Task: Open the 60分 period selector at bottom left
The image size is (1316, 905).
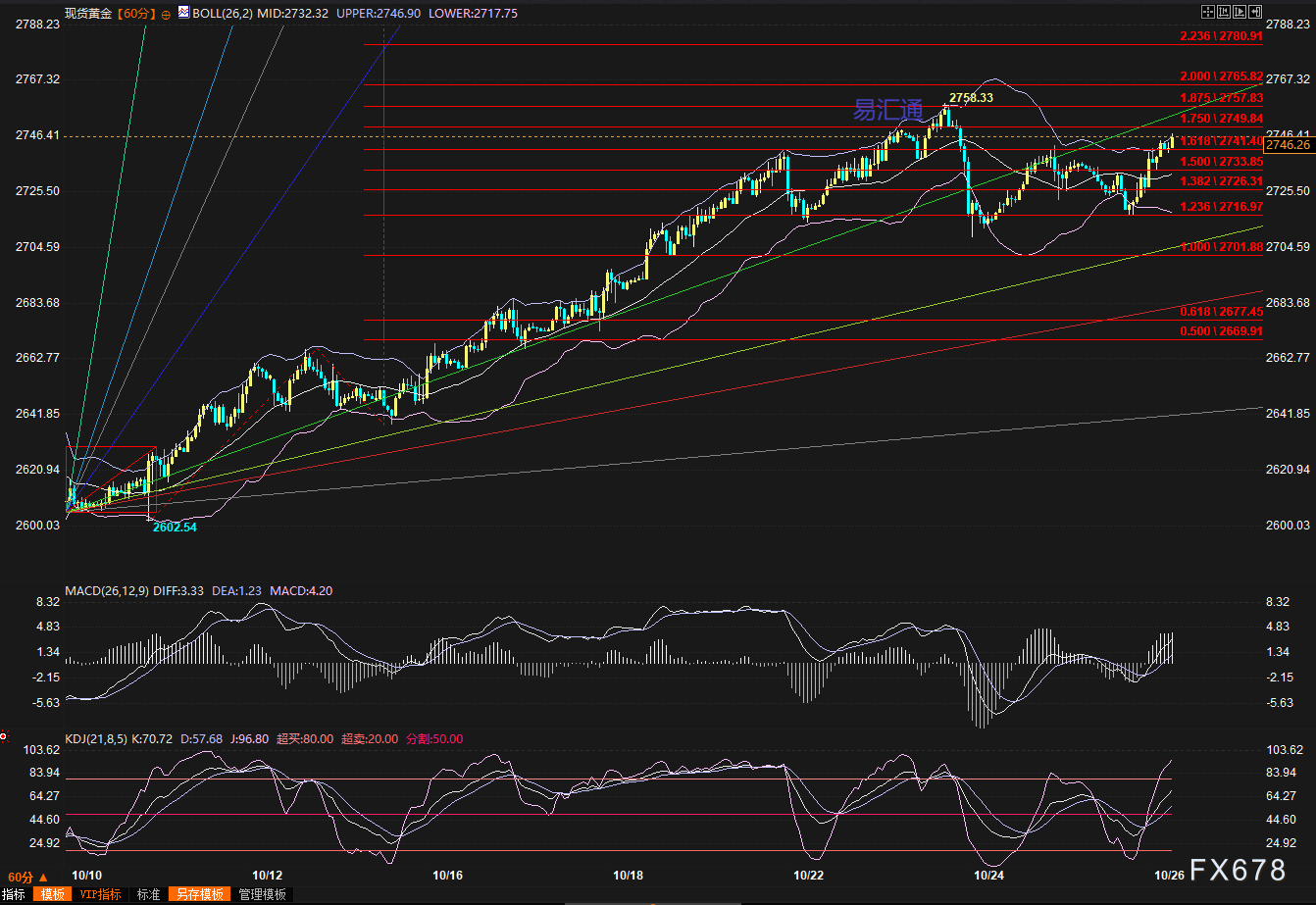Action: 26,877
